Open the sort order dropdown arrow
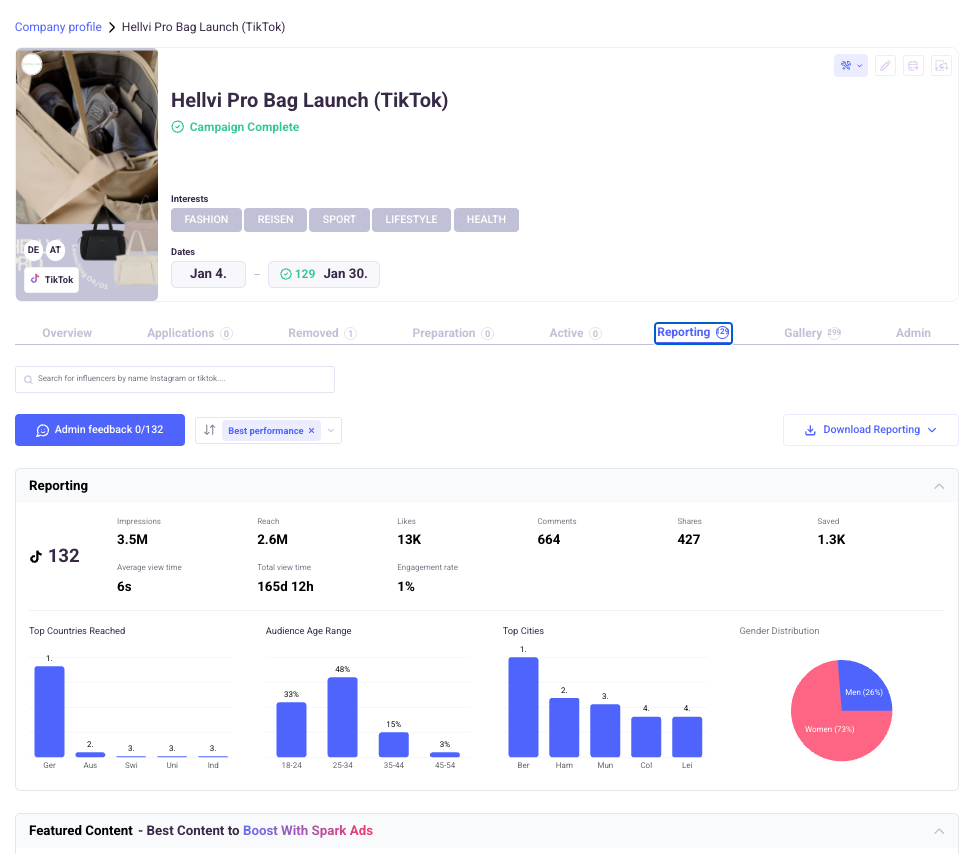 click(331, 431)
